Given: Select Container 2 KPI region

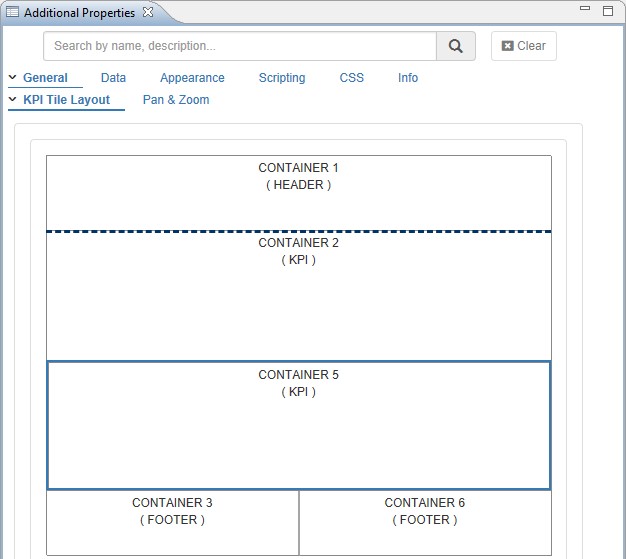Looking at the screenshot, I should (298, 296).
